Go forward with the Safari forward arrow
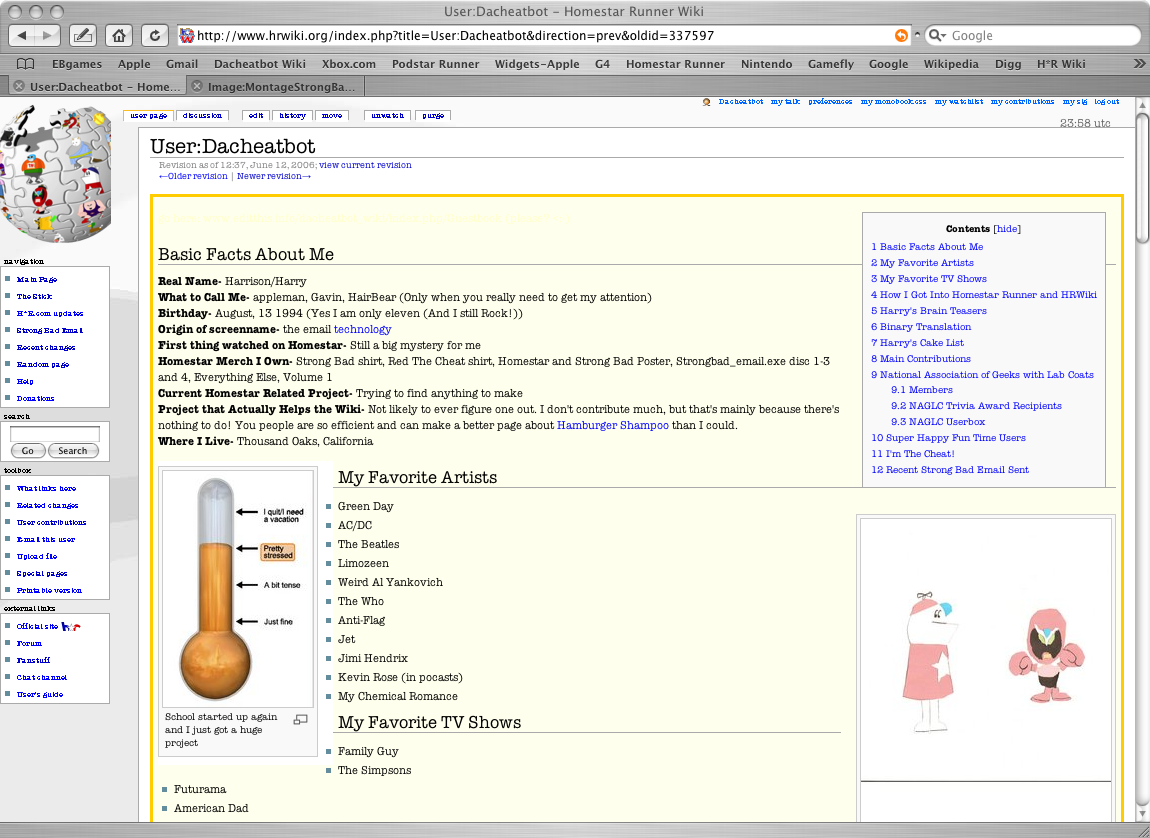 (46, 35)
